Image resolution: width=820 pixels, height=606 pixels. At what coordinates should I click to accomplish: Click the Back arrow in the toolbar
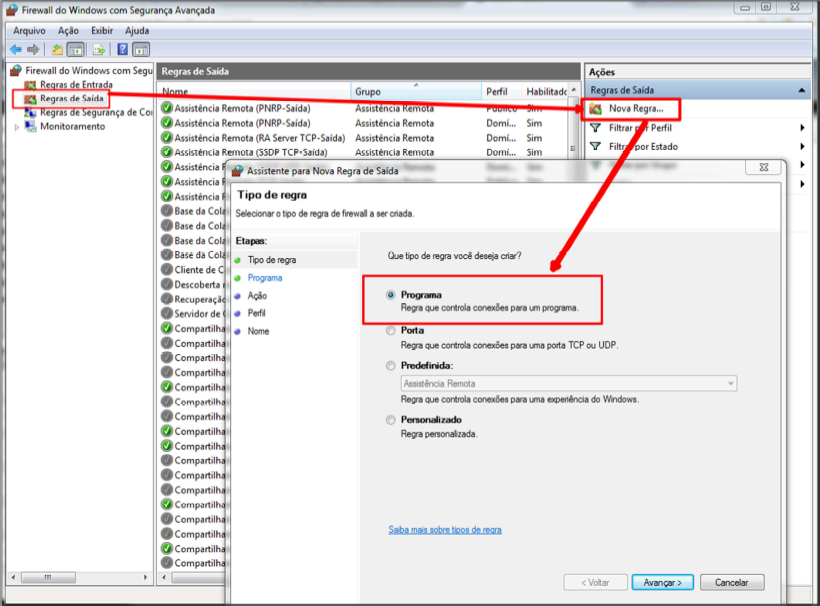point(16,50)
